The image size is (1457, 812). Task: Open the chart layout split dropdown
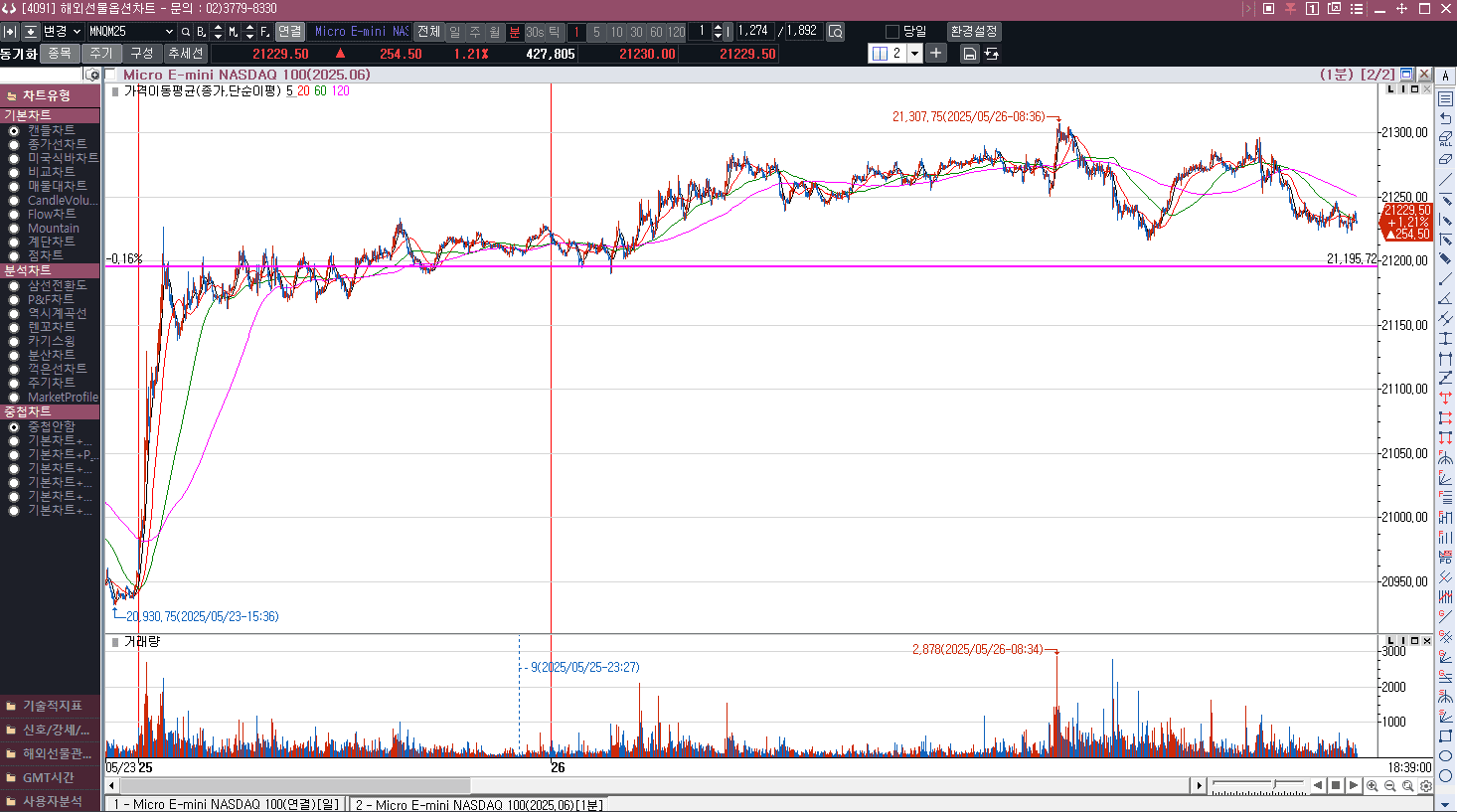click(915, 54)
